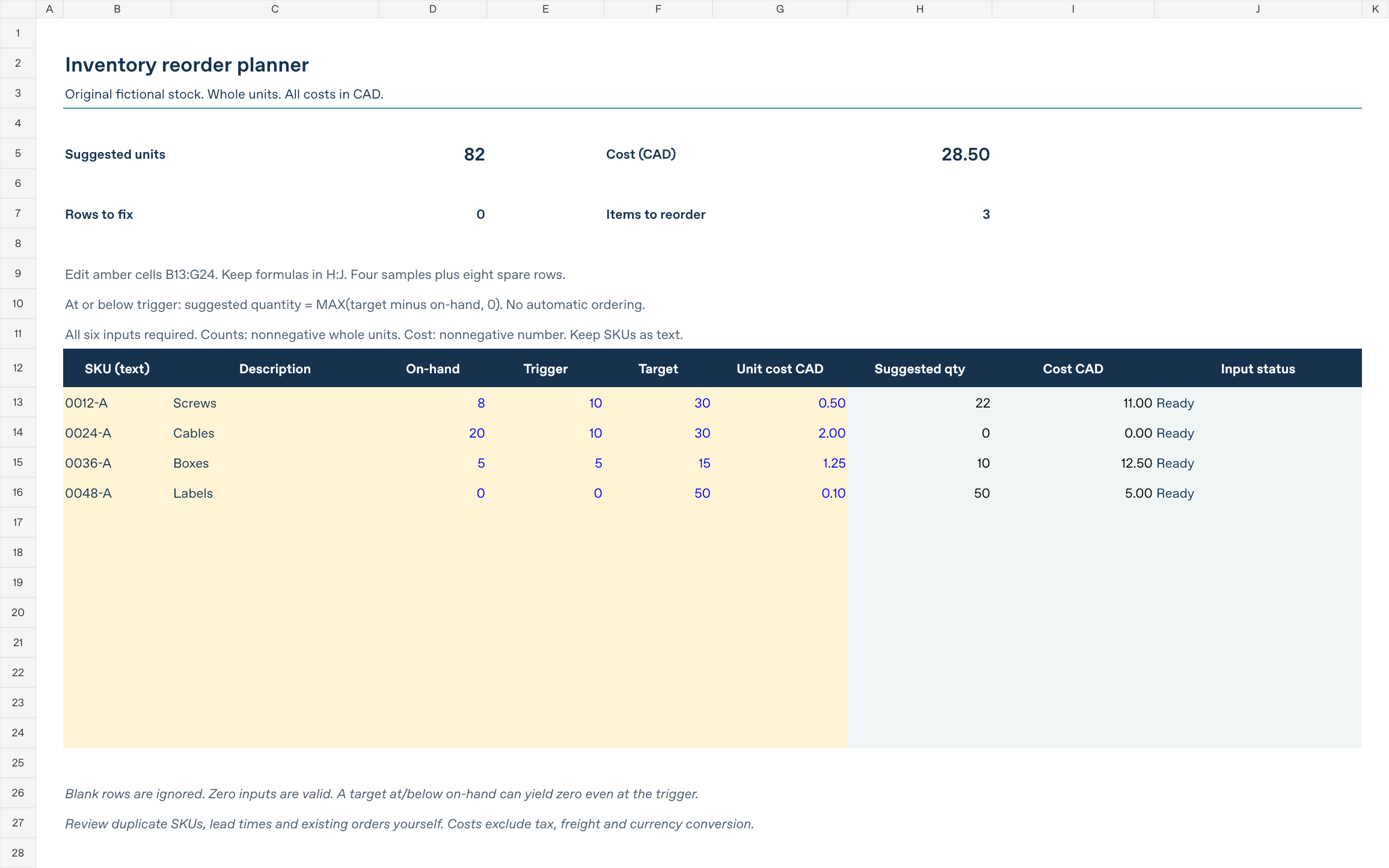This screenshot has height=868, width=1389.
Task: Select SKU cell 0048-A
Action: [x=117, y=493]
